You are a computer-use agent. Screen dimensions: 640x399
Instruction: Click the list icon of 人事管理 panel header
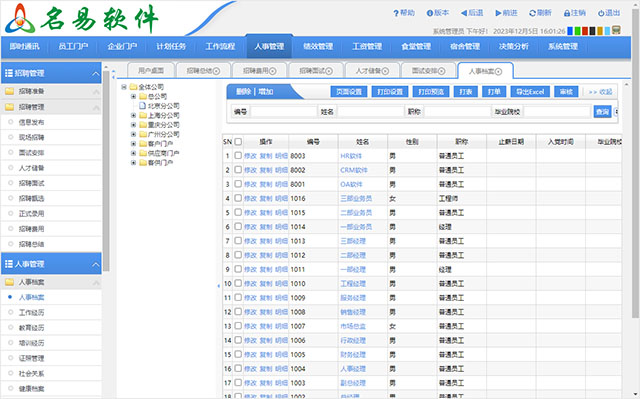(9, 264)
